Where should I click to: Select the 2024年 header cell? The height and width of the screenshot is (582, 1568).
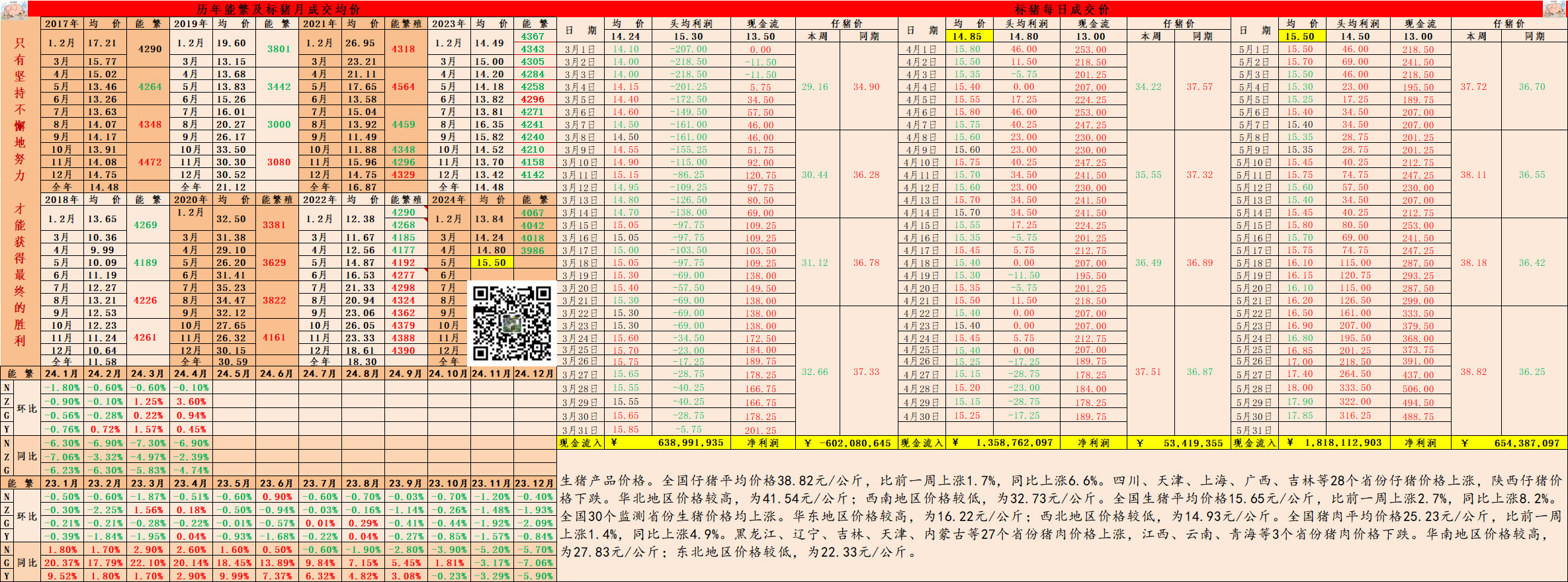(x=449, y=200)
